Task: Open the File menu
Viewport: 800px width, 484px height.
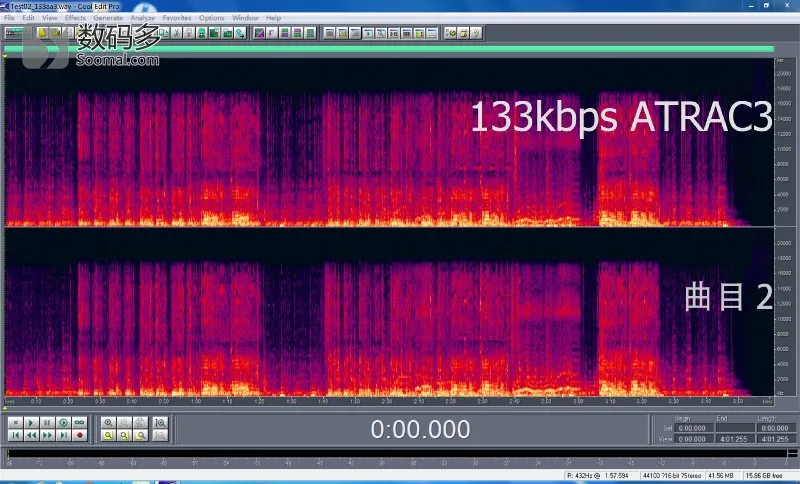Action: coord(9,18)
